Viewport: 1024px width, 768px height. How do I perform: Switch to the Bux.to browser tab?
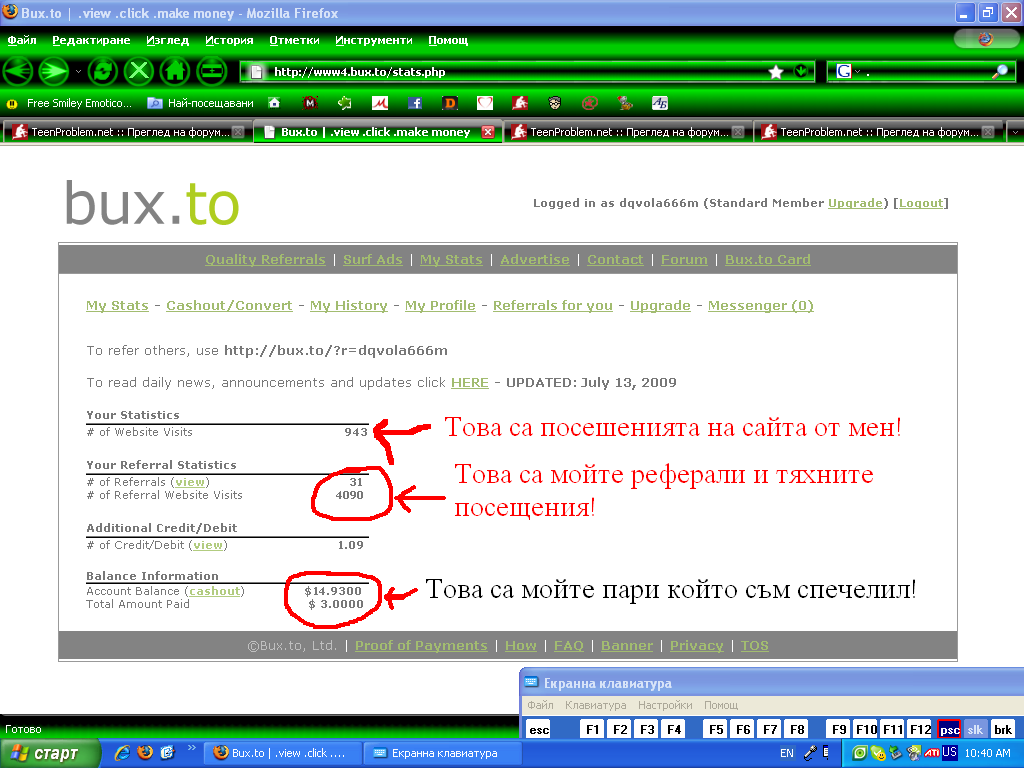pyautogui.click(x=377, y=132)
